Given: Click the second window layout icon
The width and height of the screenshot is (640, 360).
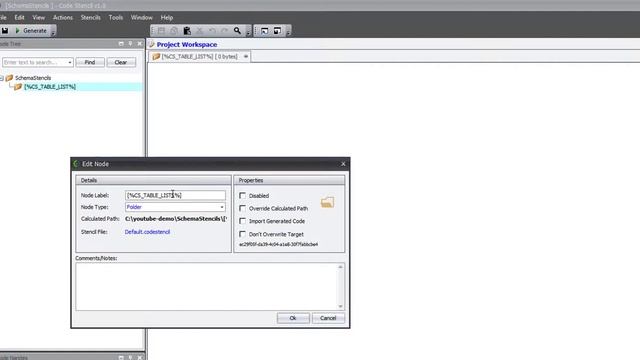Looking at the screenshot, I should click(277, 31).
